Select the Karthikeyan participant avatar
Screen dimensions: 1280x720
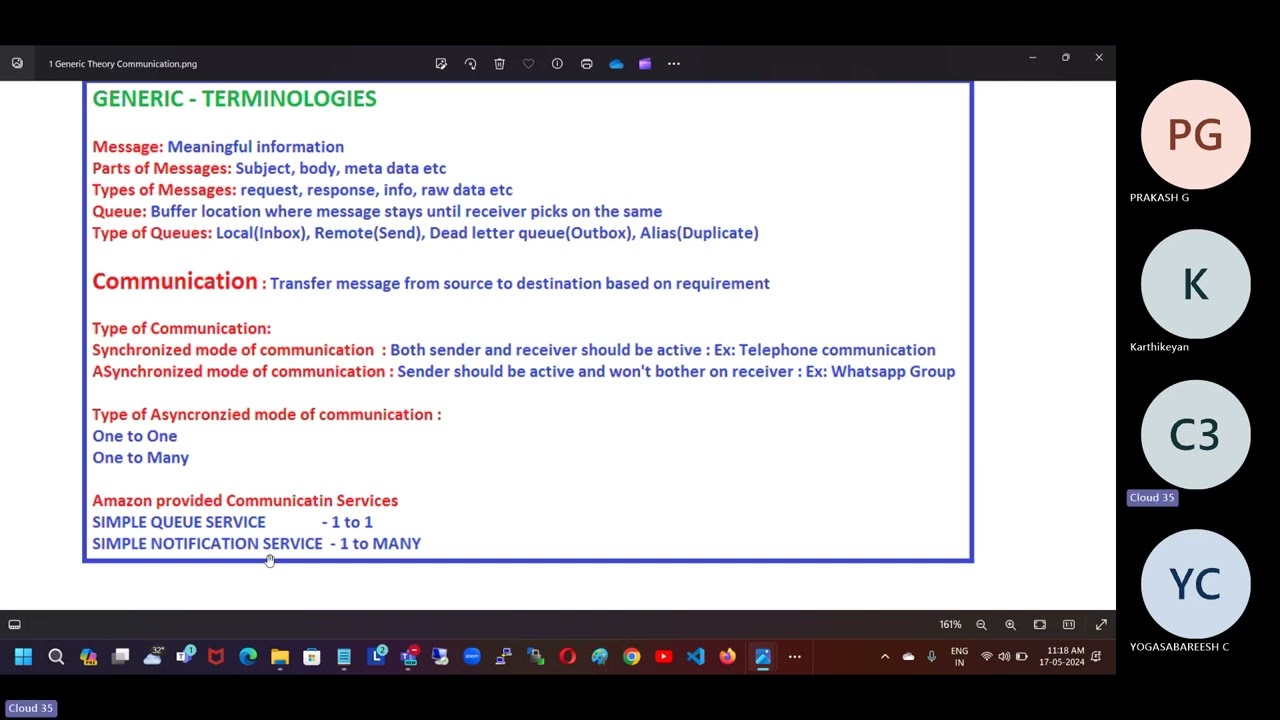(1195, 285)
